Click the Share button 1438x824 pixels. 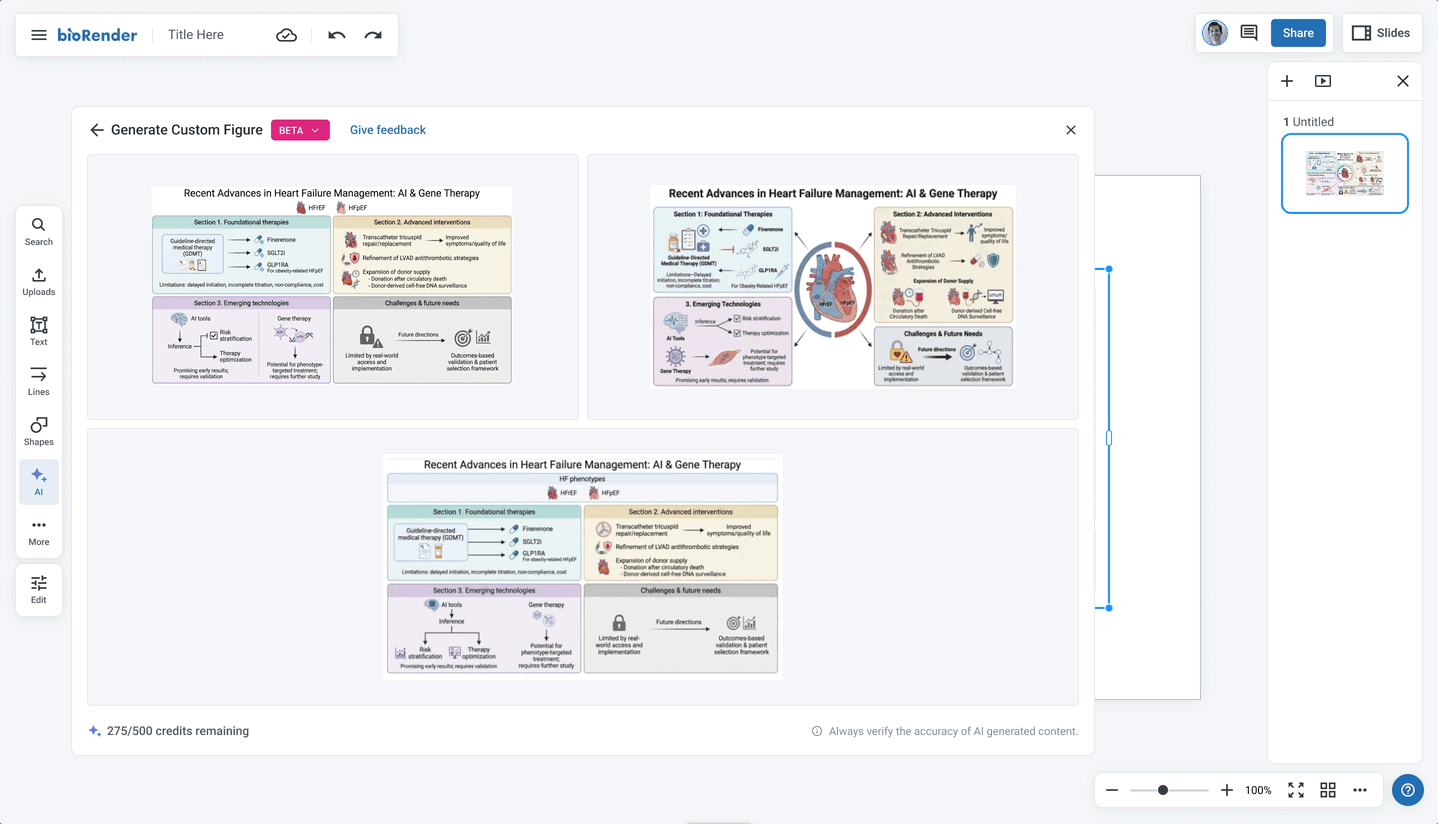(1298, 33)
